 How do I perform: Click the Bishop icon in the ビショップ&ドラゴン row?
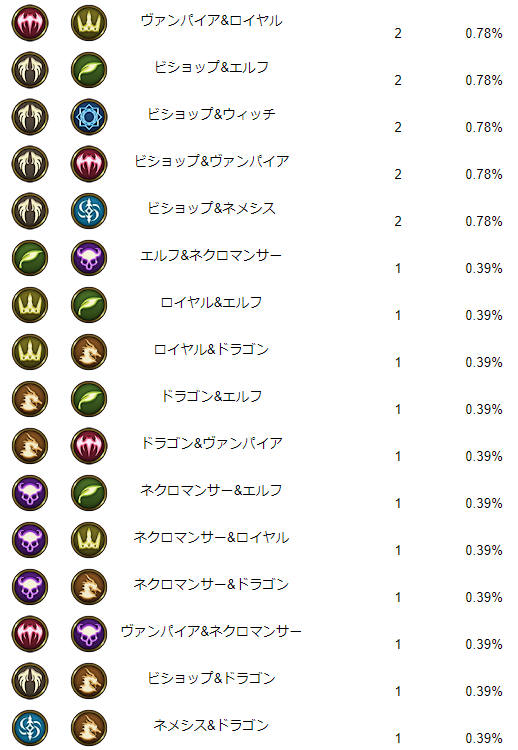coord(30,681)
